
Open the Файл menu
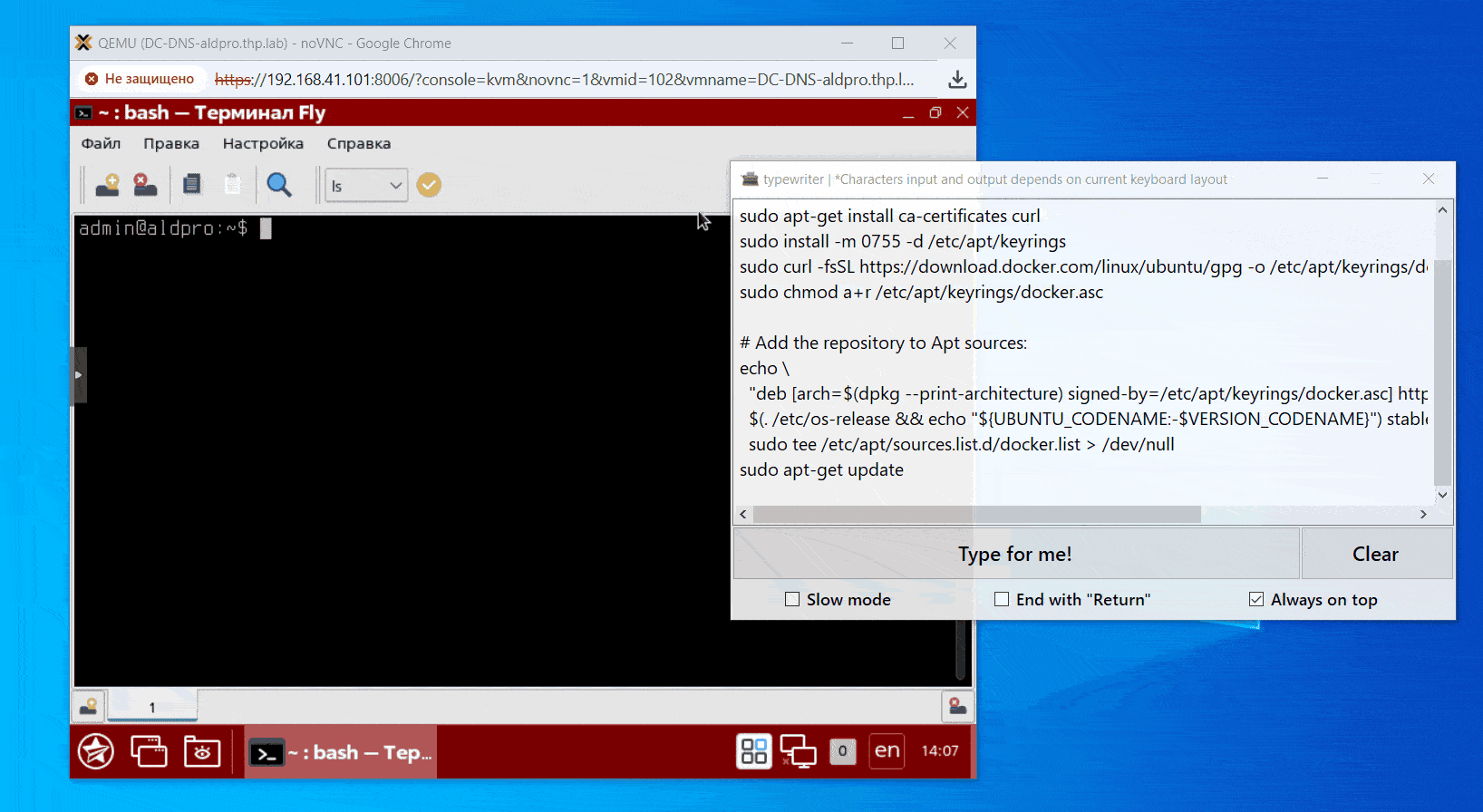coord(101,143)
